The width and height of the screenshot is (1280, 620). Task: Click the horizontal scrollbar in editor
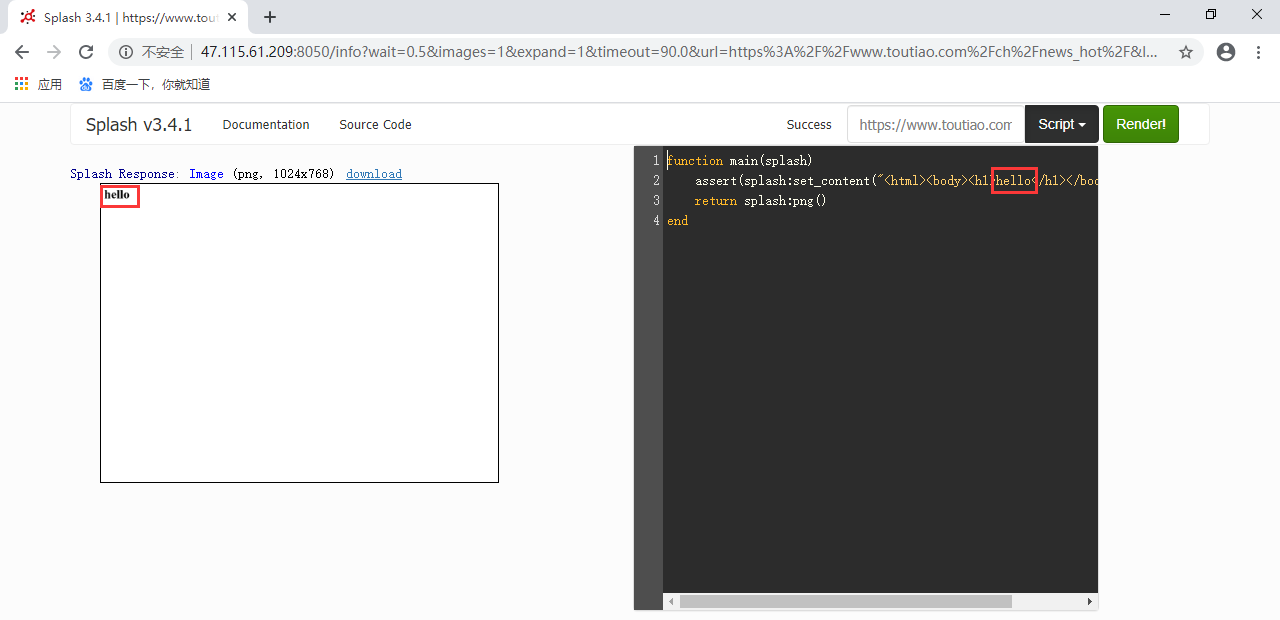point(846,602)
